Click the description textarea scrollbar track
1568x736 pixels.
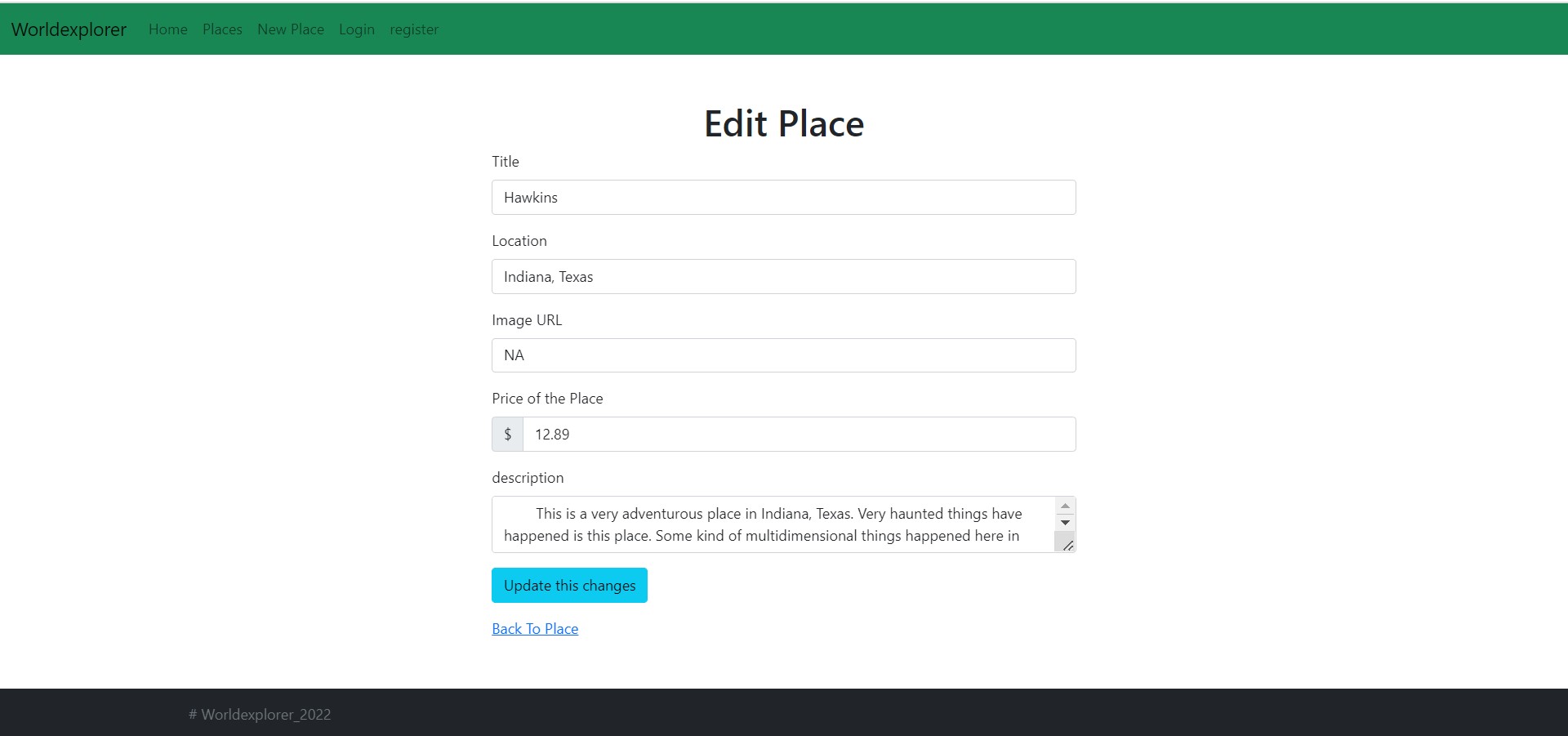(x=1065, y=514)
